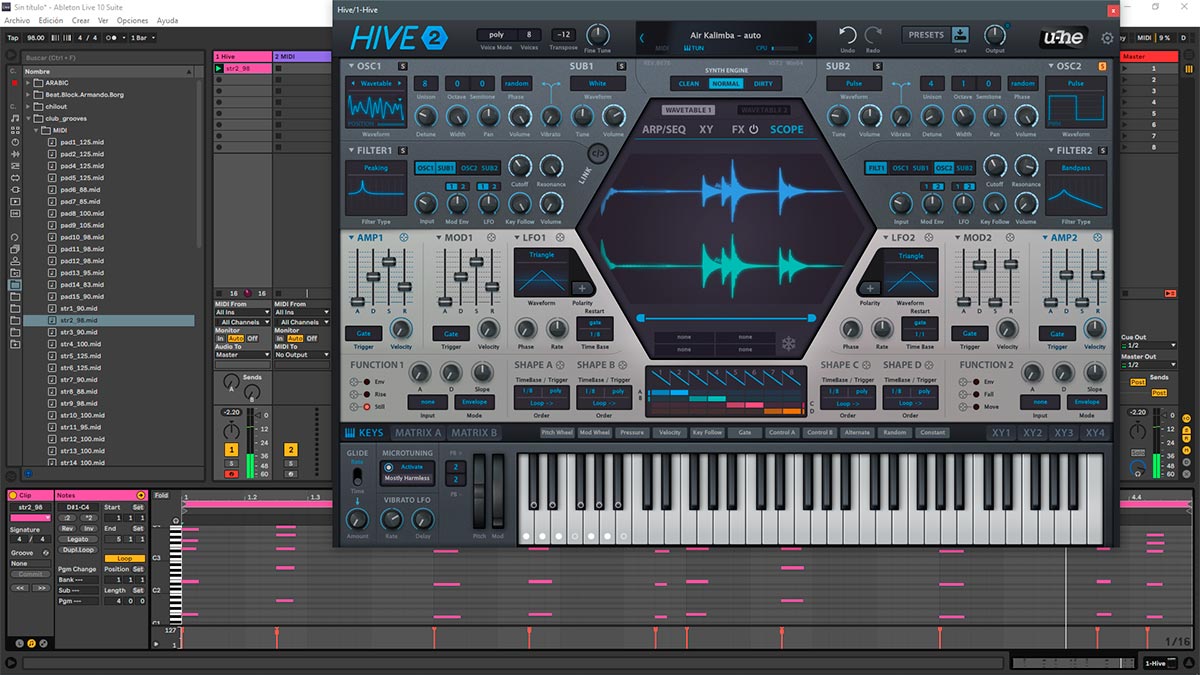Open the Drums category in Ableton browser
Screen dimensions: 1200x675
coord(14,130)
